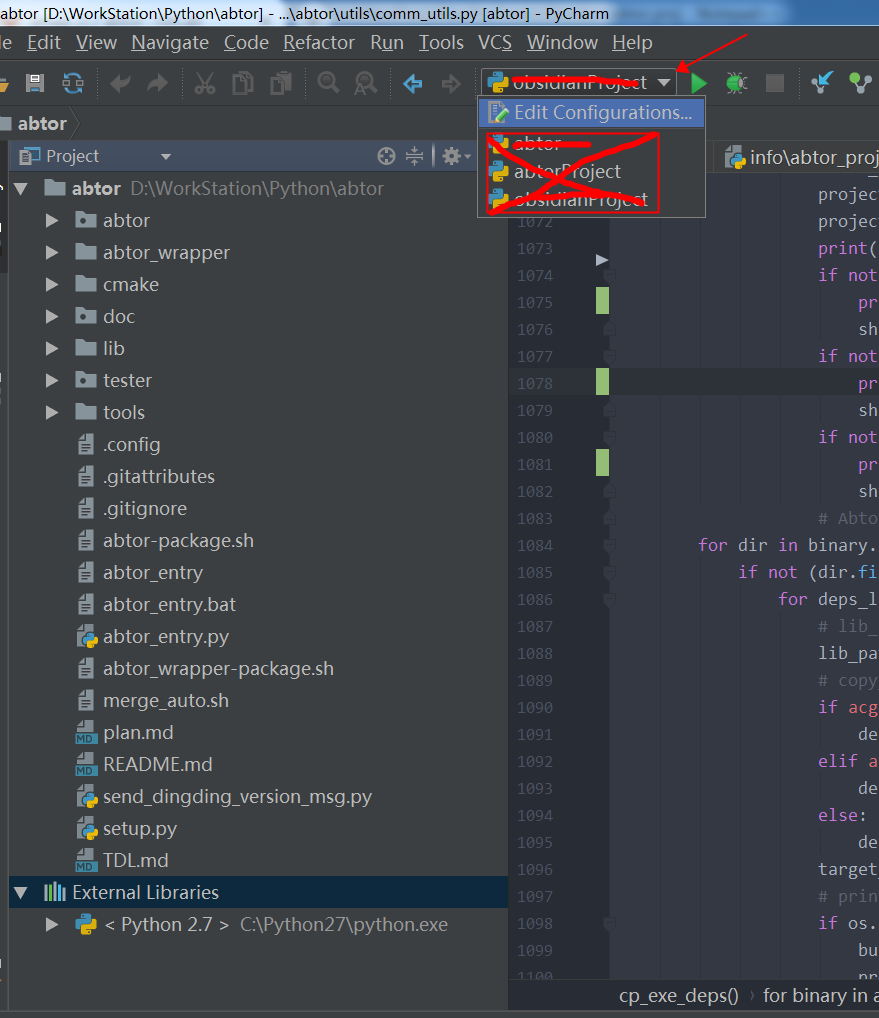Select abtor_wrapper-package.sh file
879x1018 pixels.
coord(218,669)
